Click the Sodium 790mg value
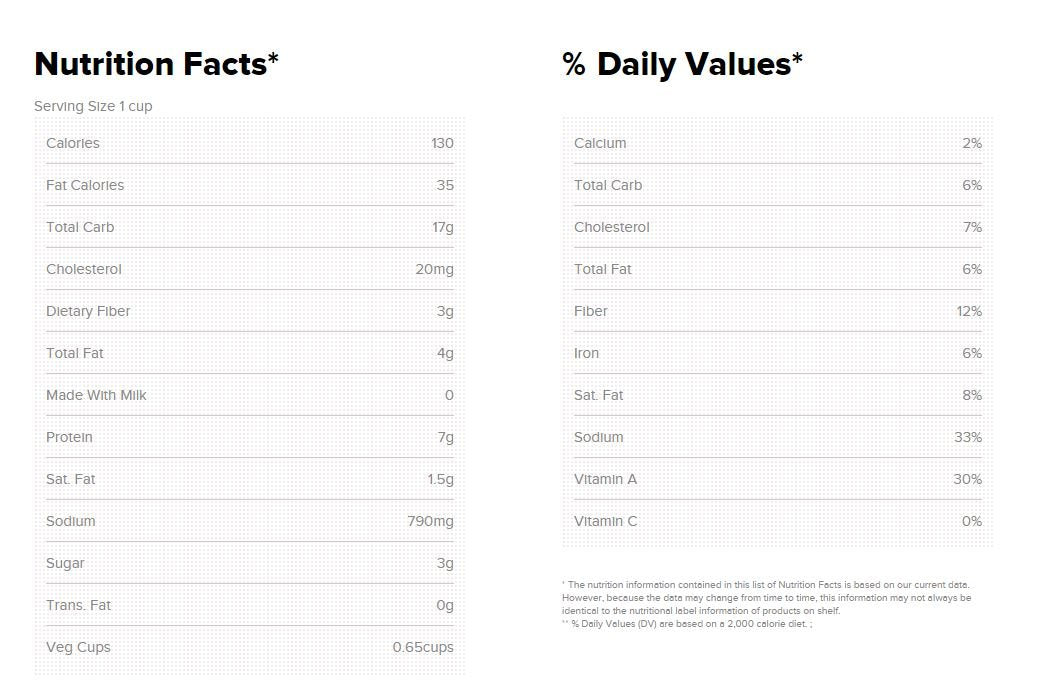Image resolution: width=1053 pixels, height=700 pixels. pyautogui.click(x=430, y=521)
